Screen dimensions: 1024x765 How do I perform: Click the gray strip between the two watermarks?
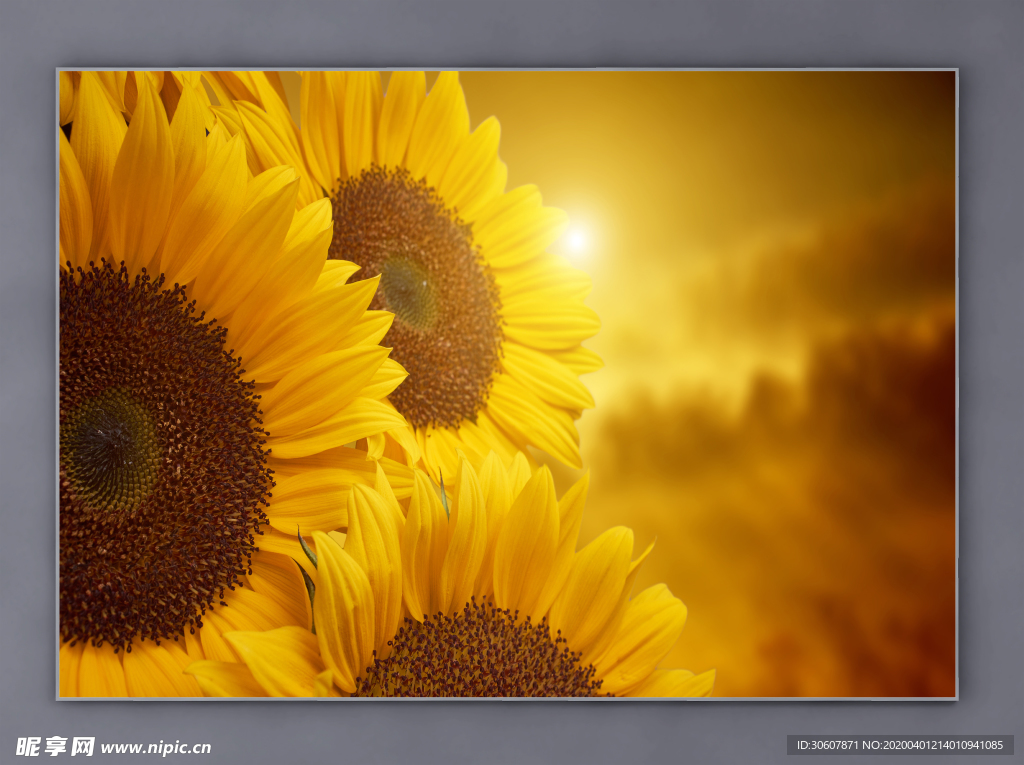coord(500,746)
